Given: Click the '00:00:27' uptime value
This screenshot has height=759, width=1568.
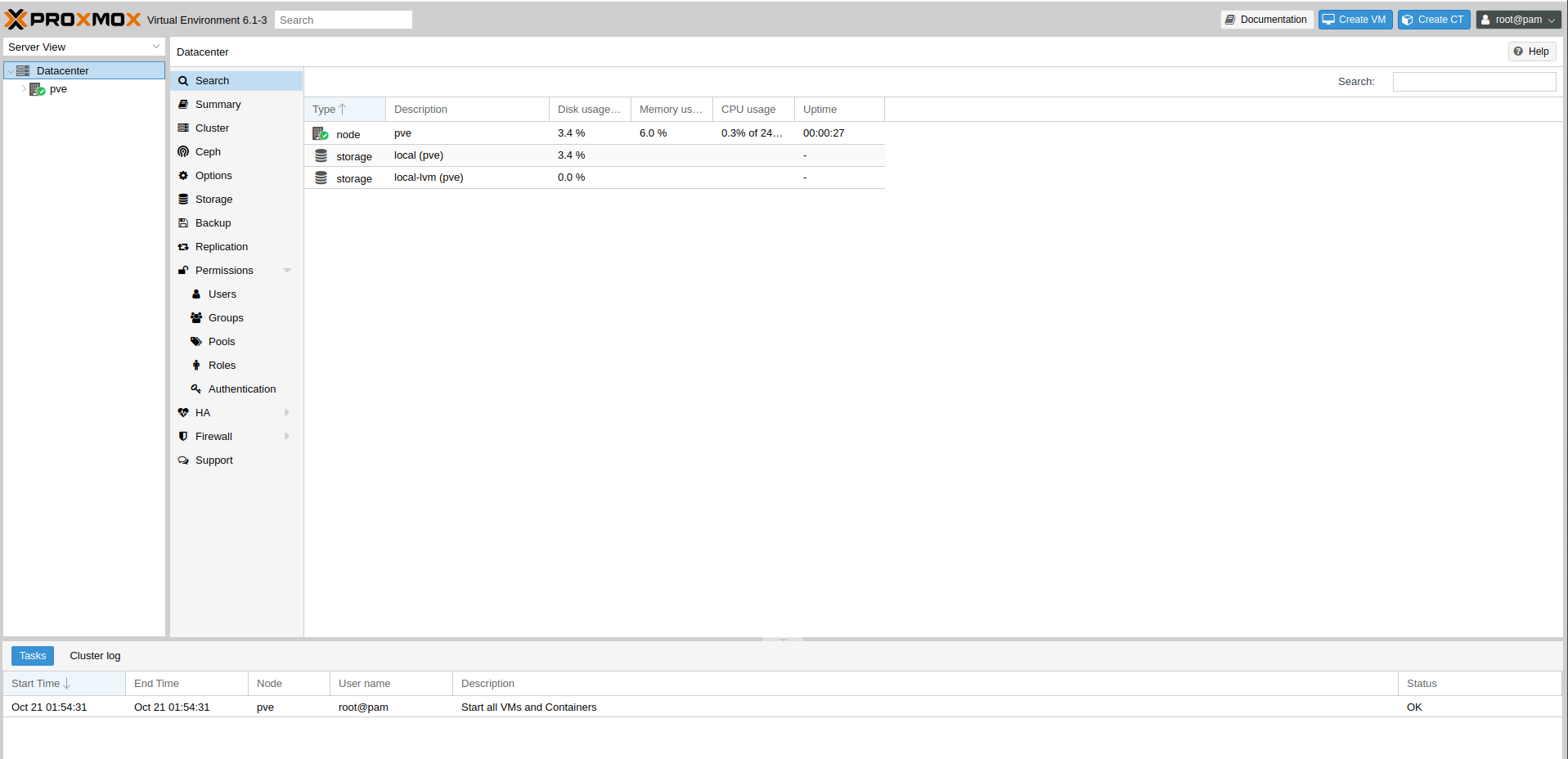Looking at the screenshot, I should (824, 133).
